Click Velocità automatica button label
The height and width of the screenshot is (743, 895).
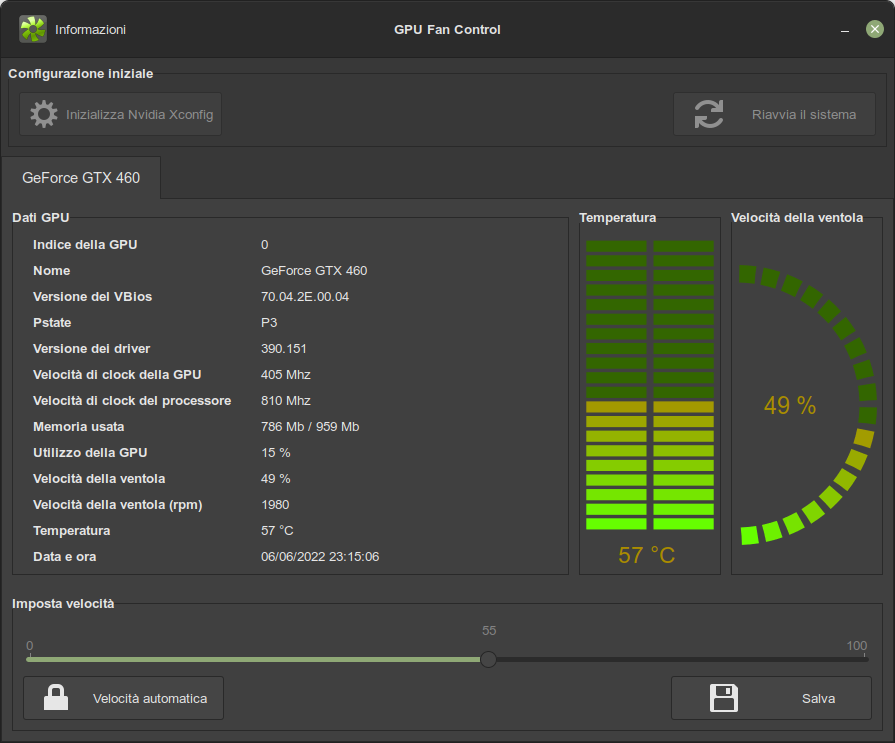tap(150, 698)
